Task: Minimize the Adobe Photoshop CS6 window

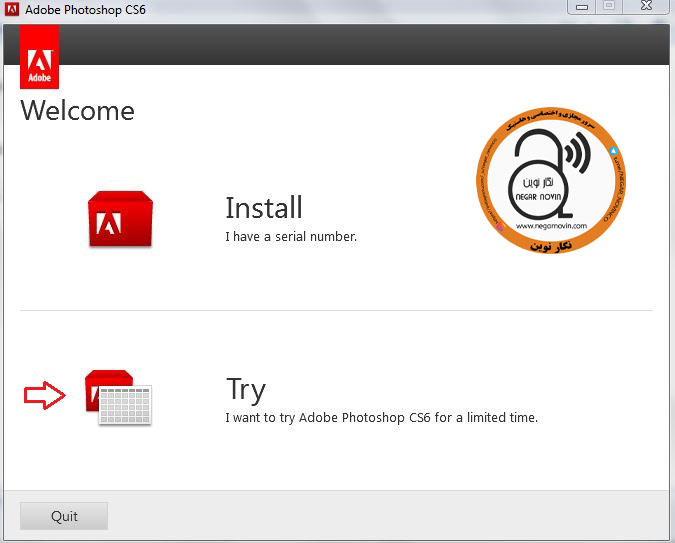Action: click(x=582, y=7)
